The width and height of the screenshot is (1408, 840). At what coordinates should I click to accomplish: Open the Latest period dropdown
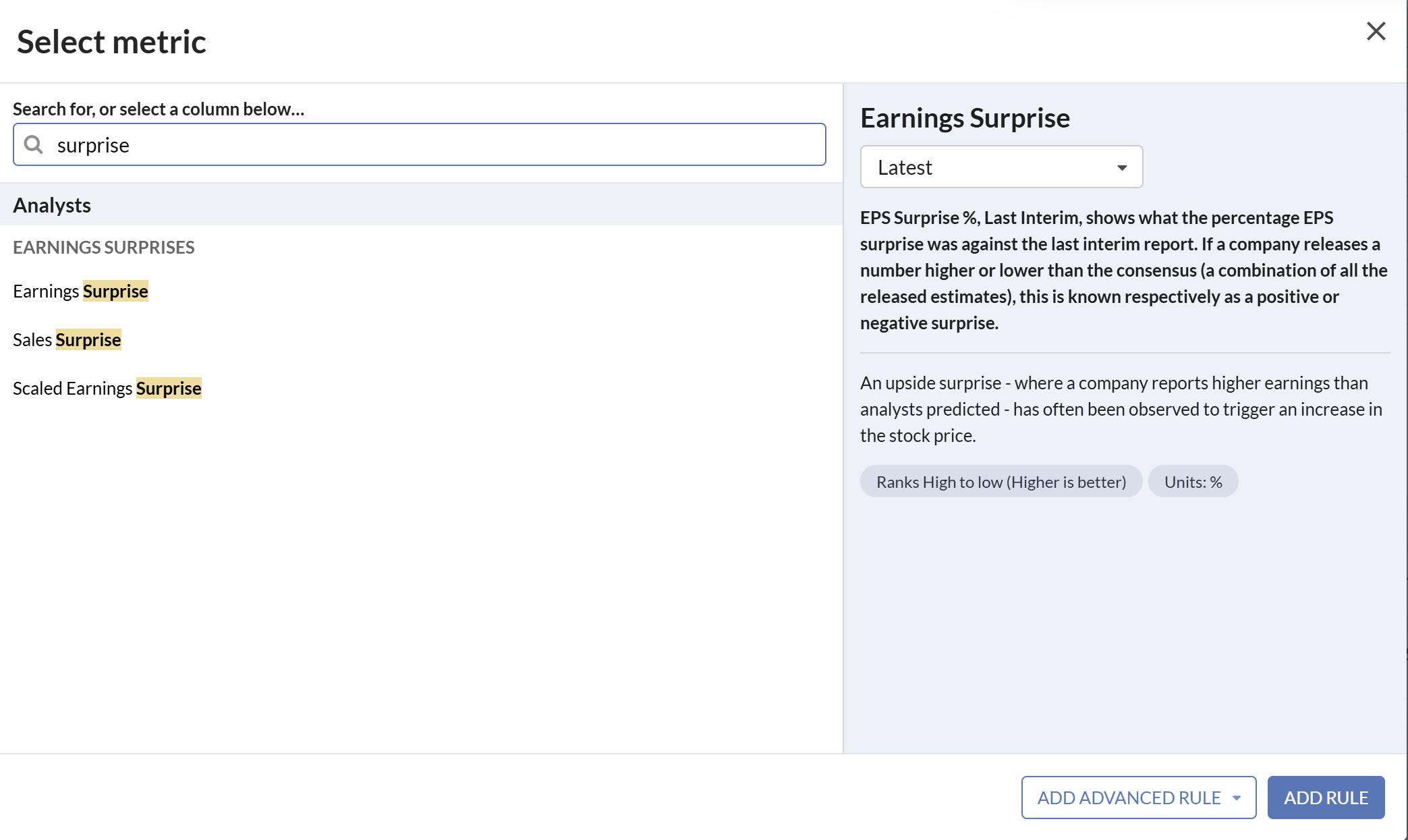click(x=1001, y=167)
